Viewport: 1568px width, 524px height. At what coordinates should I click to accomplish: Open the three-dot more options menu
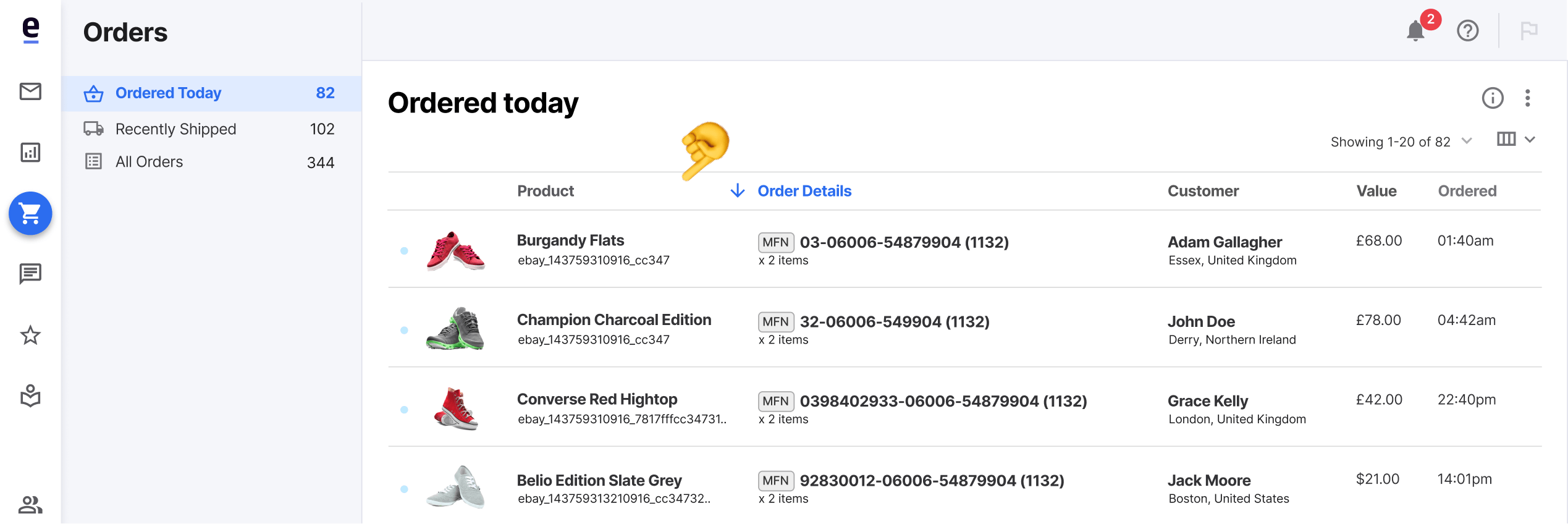coord(1527,98)
